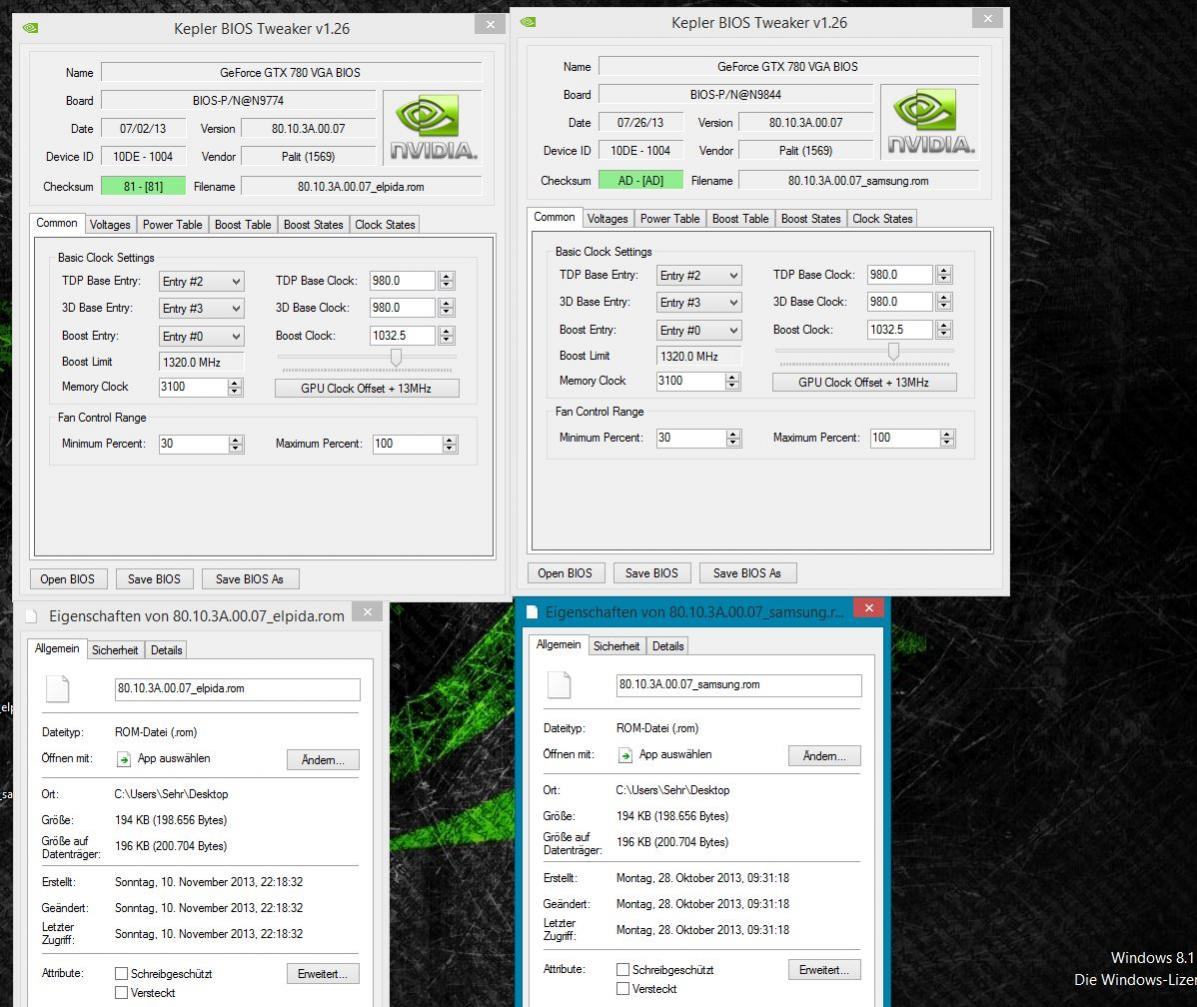Click GPU Clock Offset + 13MHz in left tweaker
Screen dimensions: 1197x1007
pyautogui.click(x=366, y=389)
